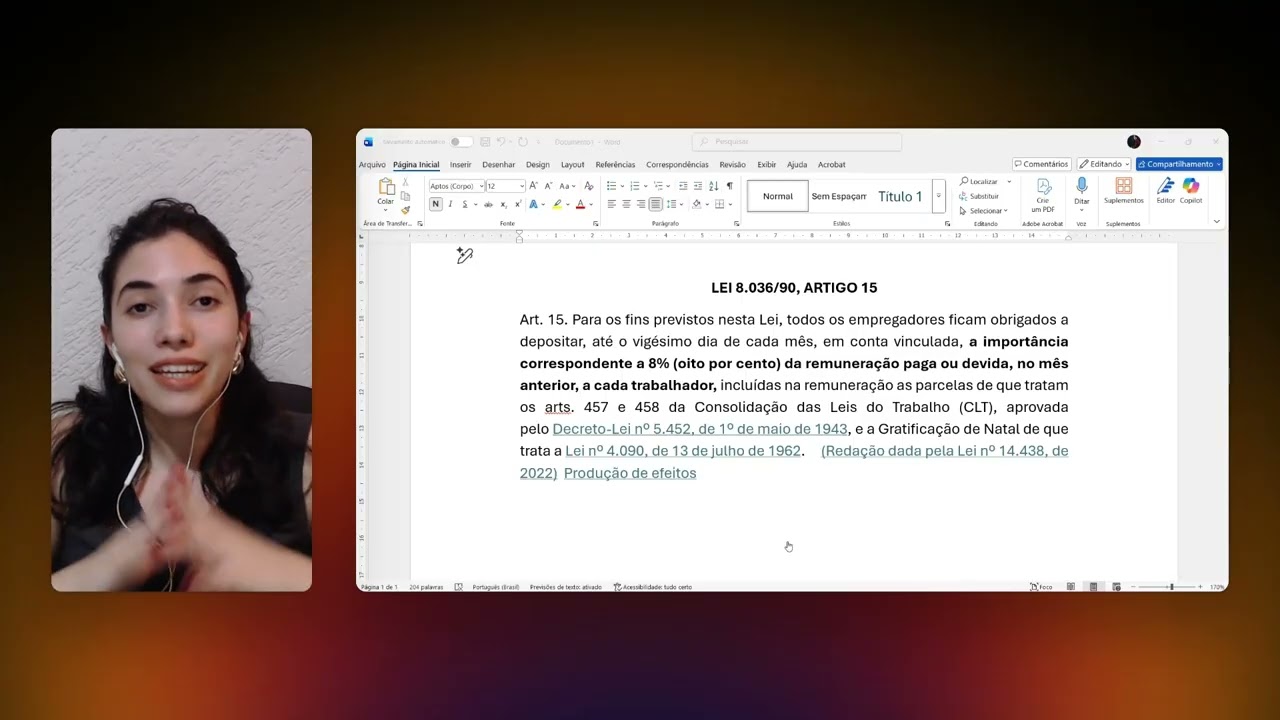Toggle italic formatting
Screen dimensions: 1280x720
pos(450,204)
